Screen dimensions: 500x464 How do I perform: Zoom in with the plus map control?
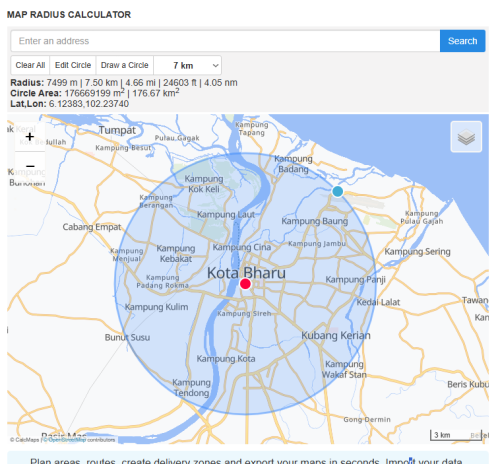[30, 137]
